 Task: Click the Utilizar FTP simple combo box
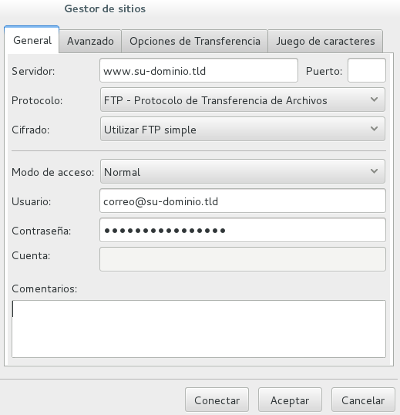coord(242,129)
